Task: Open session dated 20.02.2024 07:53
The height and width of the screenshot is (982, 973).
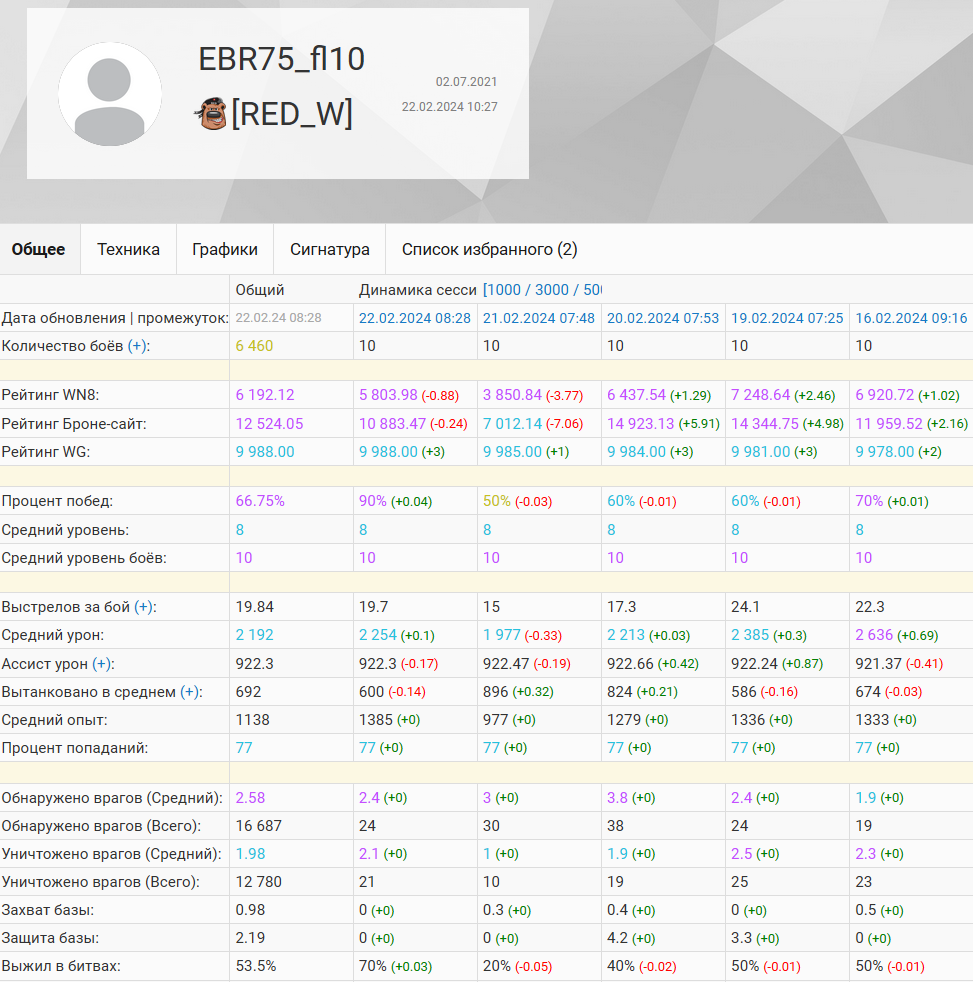Action: tap(663, 318)
